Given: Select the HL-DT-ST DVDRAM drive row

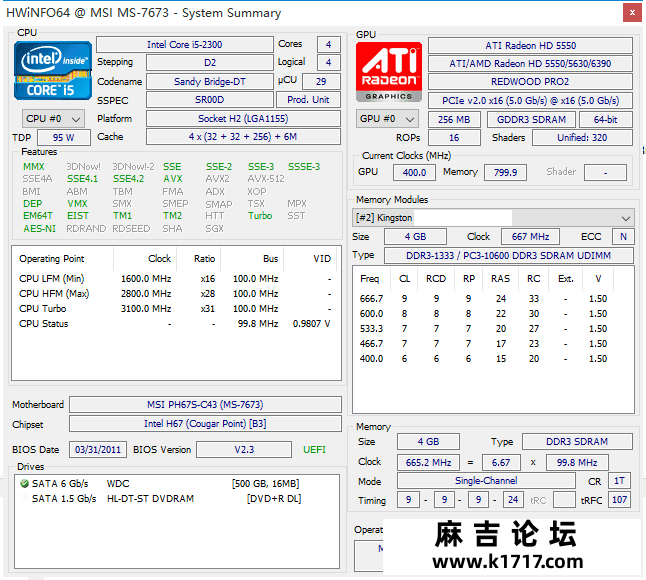Looking at the screenshot, I should [177, 499].
